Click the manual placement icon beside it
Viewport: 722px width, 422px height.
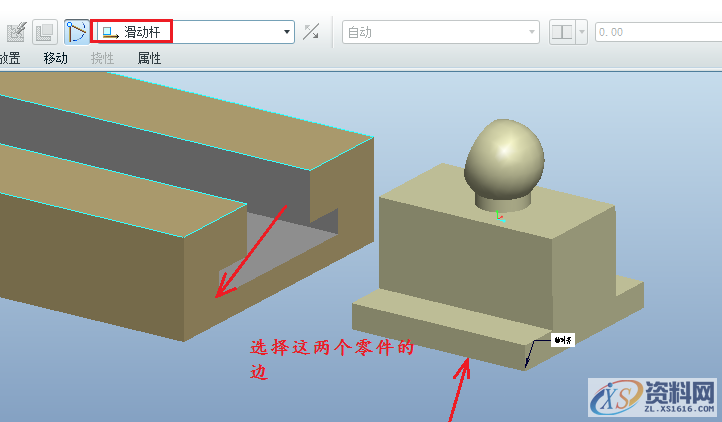[45, 32]
